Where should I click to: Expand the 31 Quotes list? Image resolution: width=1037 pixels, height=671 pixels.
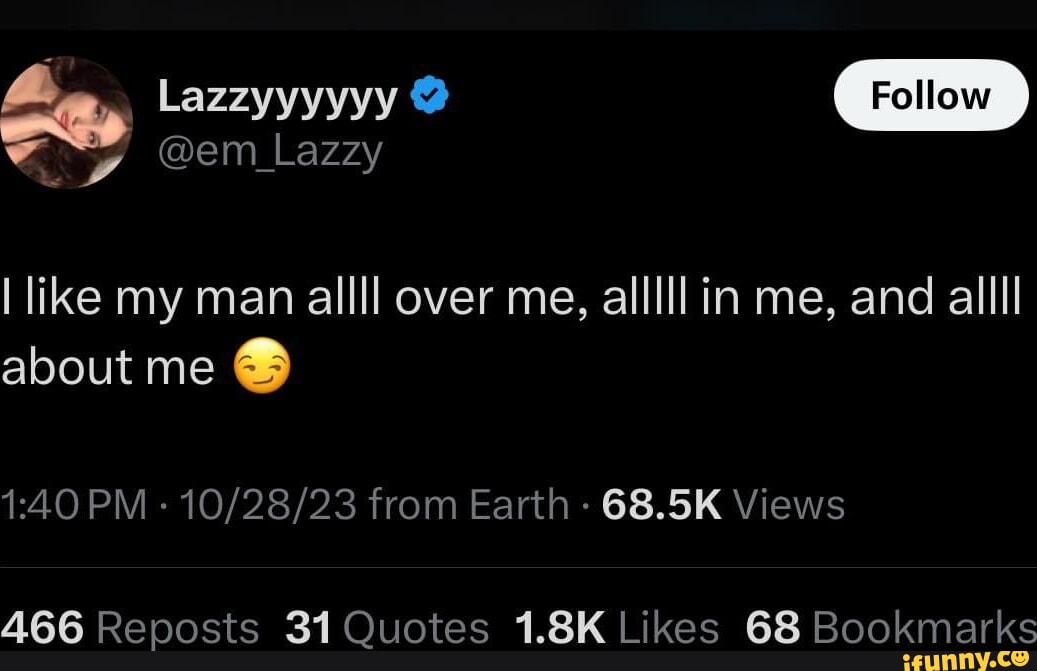[386, 627]
